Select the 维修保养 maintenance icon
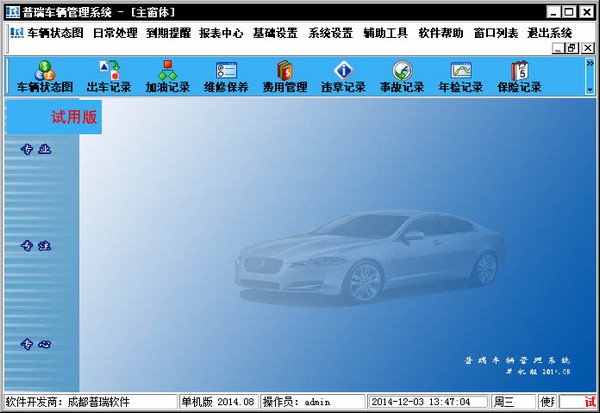Image resolution: width=600 pixels, height=413 pixels. (x=226, y=77)
